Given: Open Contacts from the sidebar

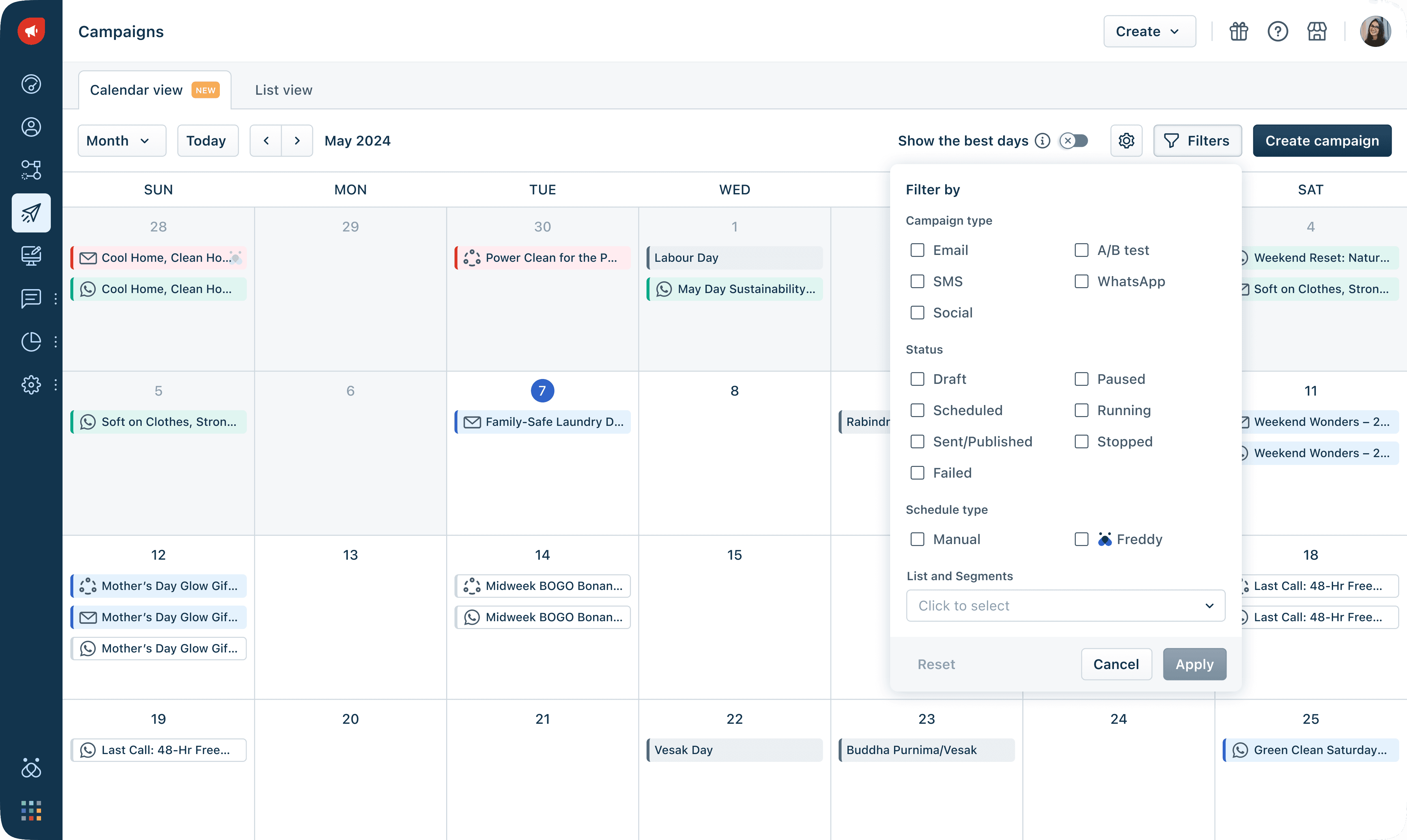Looking at the screenshot, I should [x=31, y=127].
